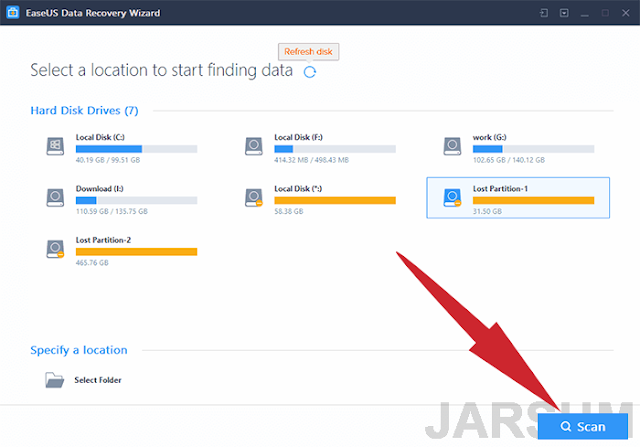Select the Download (I:) label
640x447 pixels.
pyautogui.click(x=100, y=189)
